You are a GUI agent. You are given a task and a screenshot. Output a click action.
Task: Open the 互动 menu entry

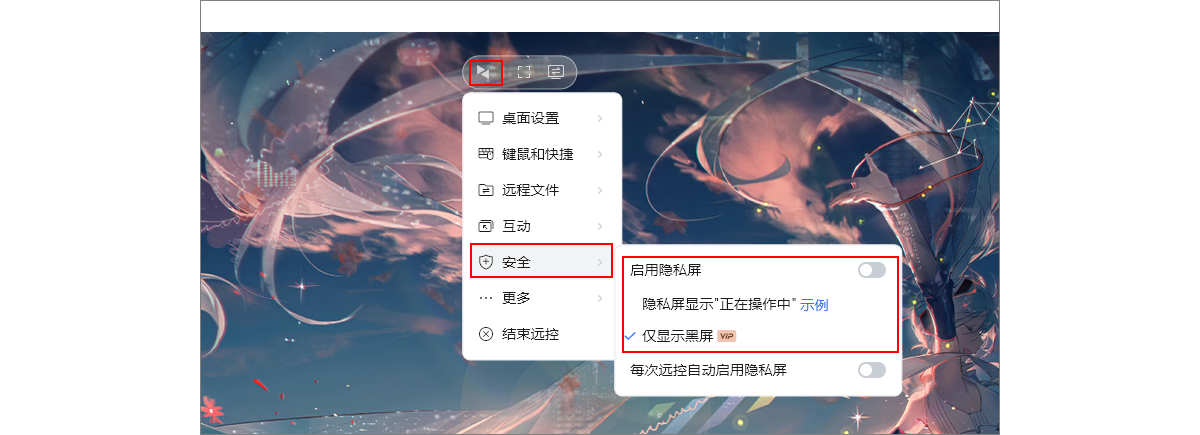coord(542,226)
